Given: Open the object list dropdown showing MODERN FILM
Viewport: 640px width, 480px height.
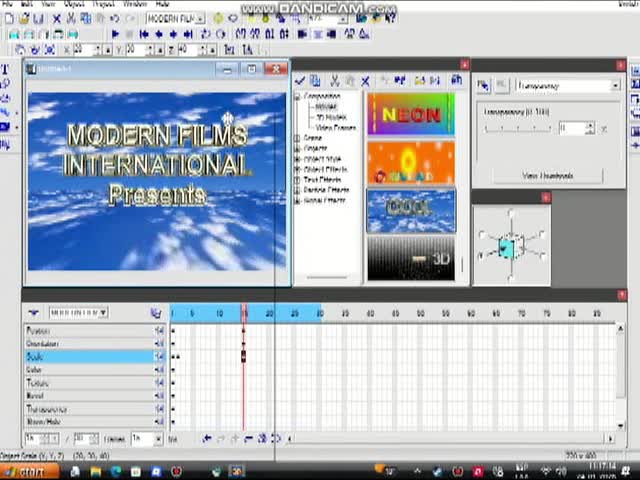Looking at the screenshot, I should pos(200,19).
